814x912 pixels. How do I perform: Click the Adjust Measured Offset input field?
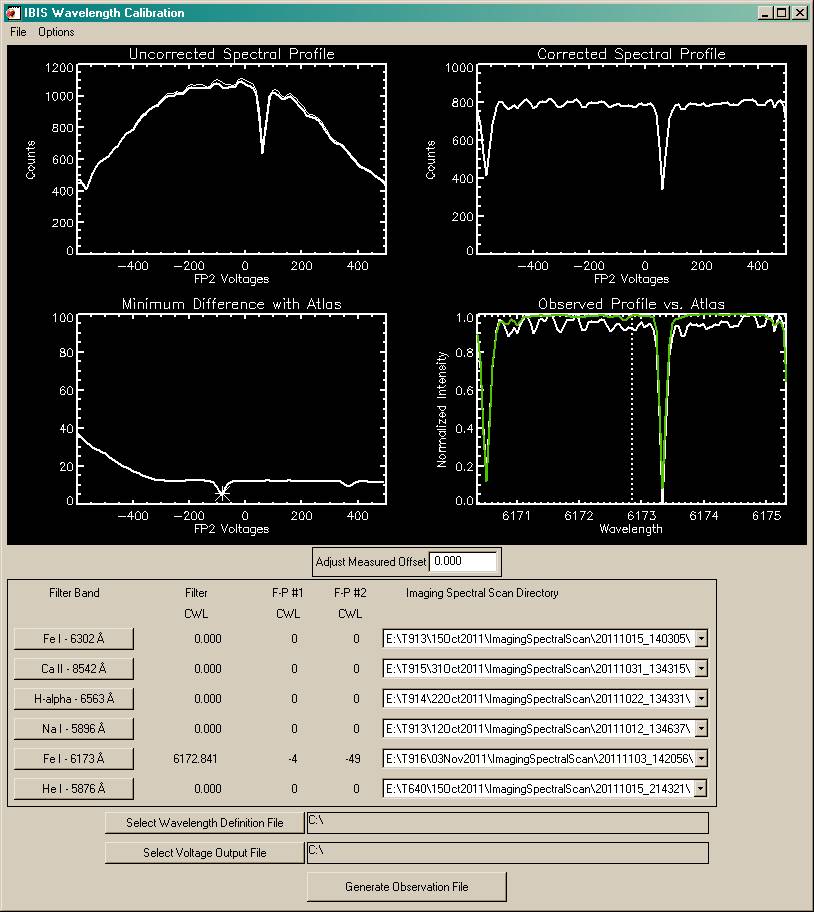point(462,562)
